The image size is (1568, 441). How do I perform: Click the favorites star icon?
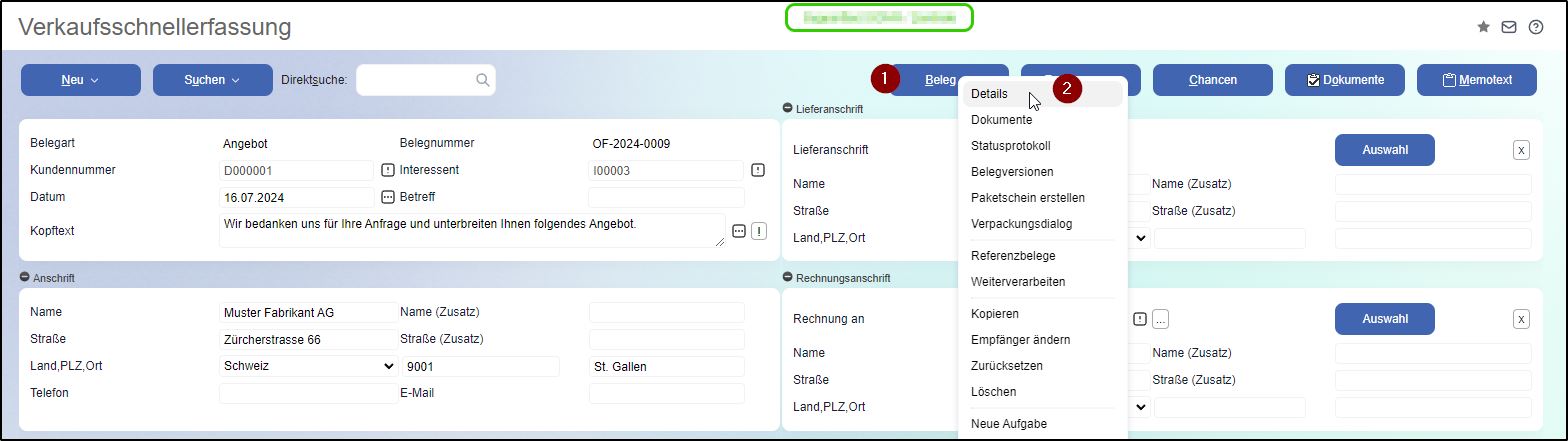[1483, 28]
